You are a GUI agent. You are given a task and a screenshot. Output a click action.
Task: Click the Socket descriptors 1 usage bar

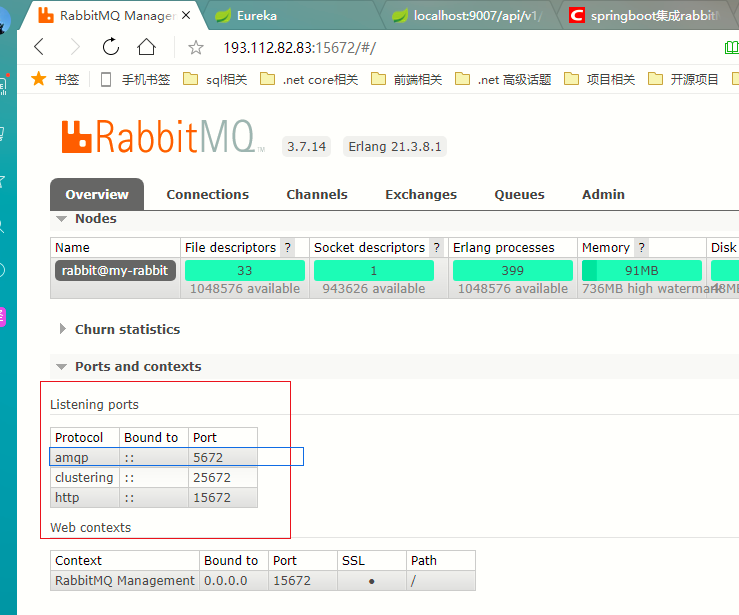(x=374, y=271)
